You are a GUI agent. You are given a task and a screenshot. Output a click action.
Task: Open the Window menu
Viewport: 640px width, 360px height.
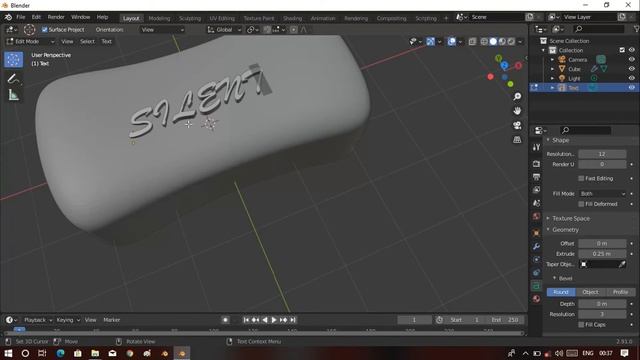(x=80, y=17)
